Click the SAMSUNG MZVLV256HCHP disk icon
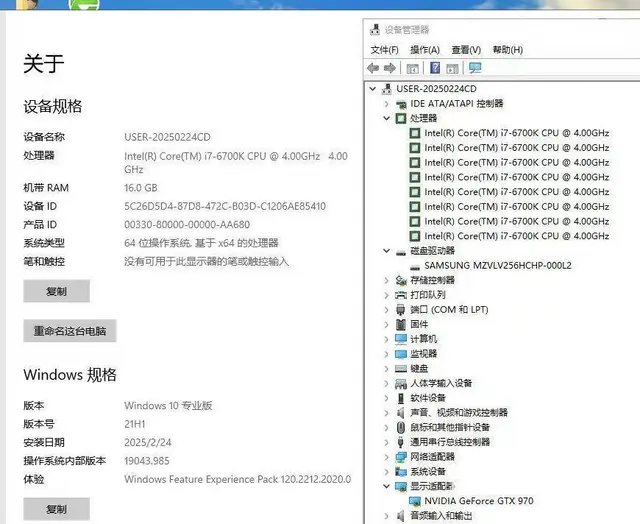 pos(415,267)
